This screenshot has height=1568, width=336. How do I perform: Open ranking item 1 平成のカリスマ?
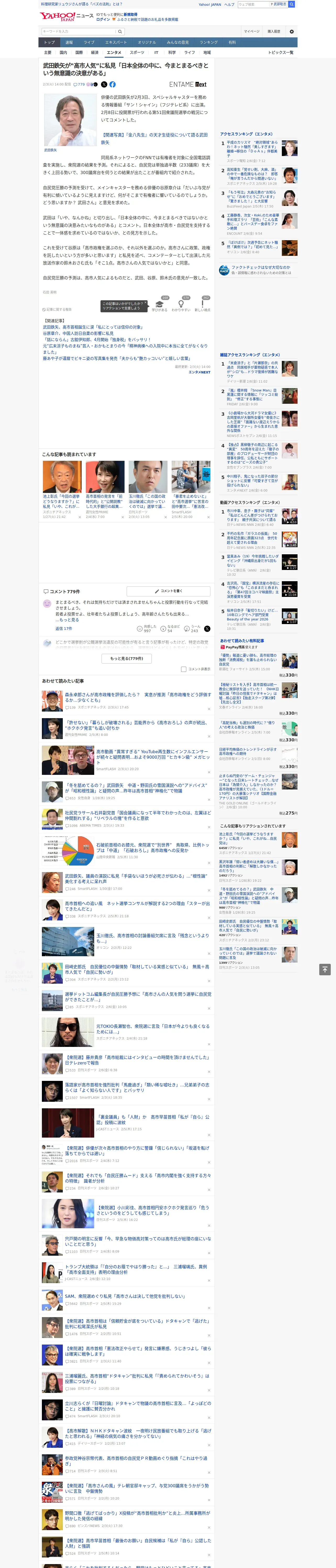pos(252,149)
